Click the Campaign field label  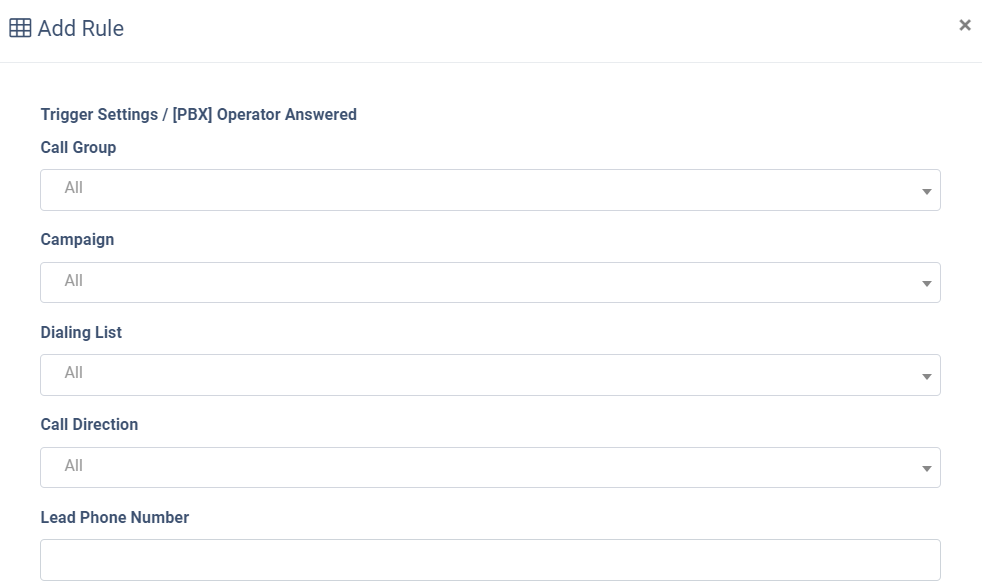click(77, 240)
